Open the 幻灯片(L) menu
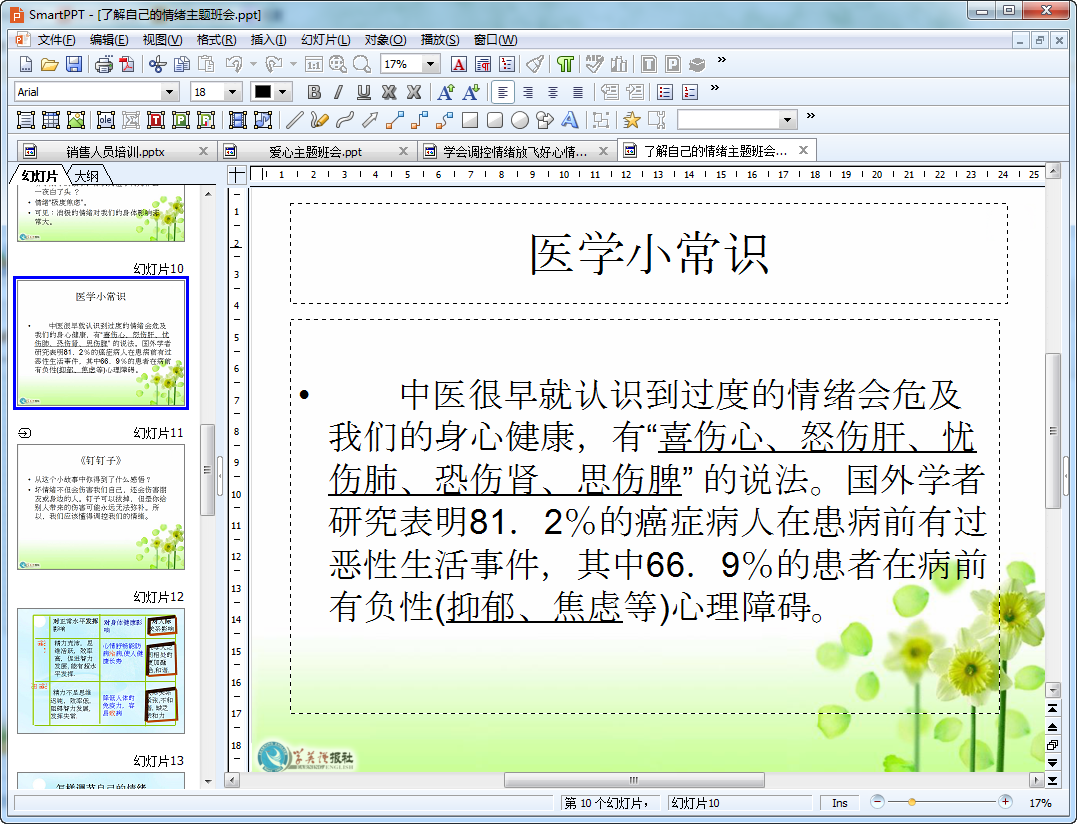1077x824 pixels. coord(326,40)
